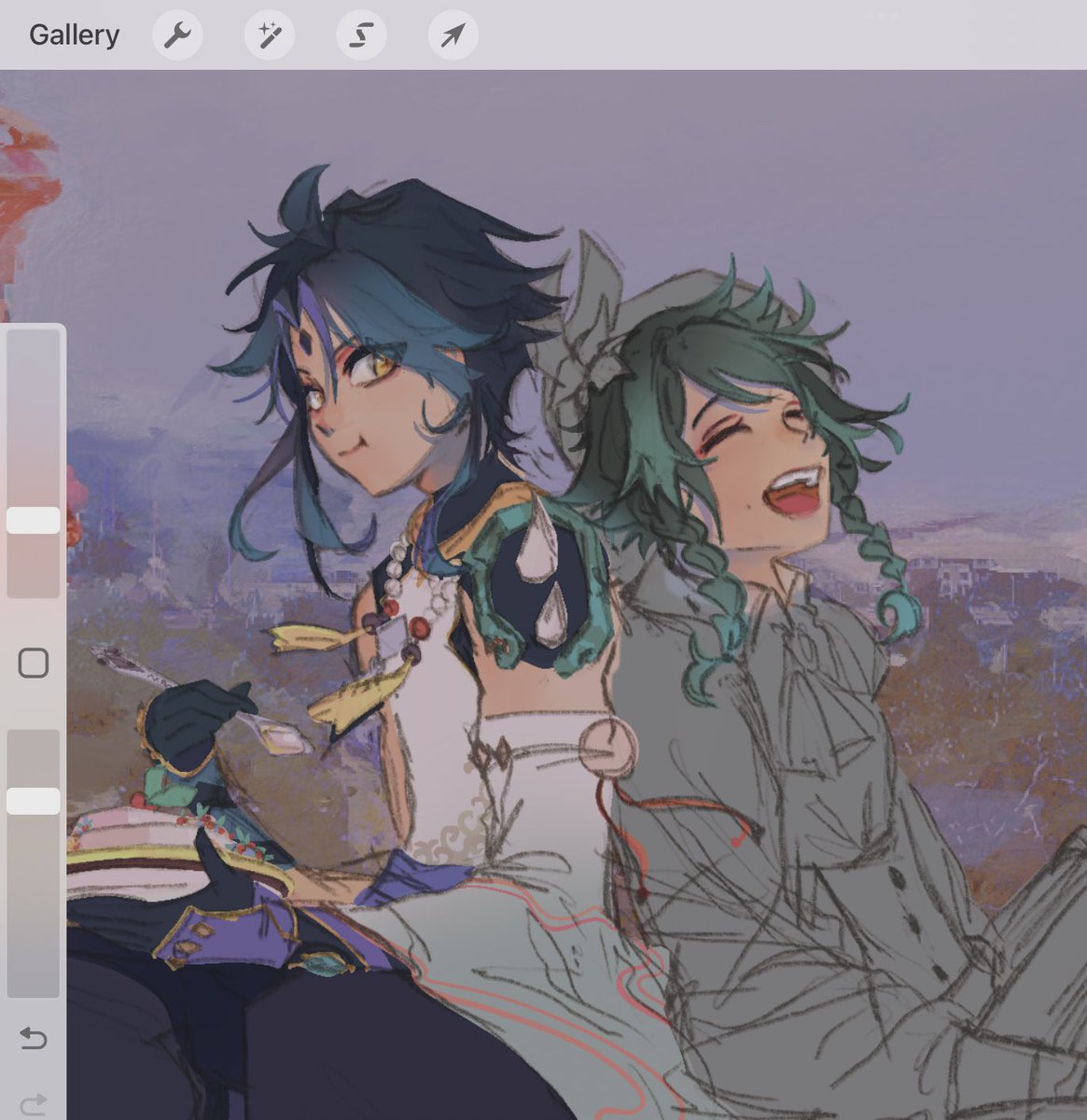Activate the Transform arrow tool
This screenshot has width=1087, height=1120.
[x=453, y=35]
